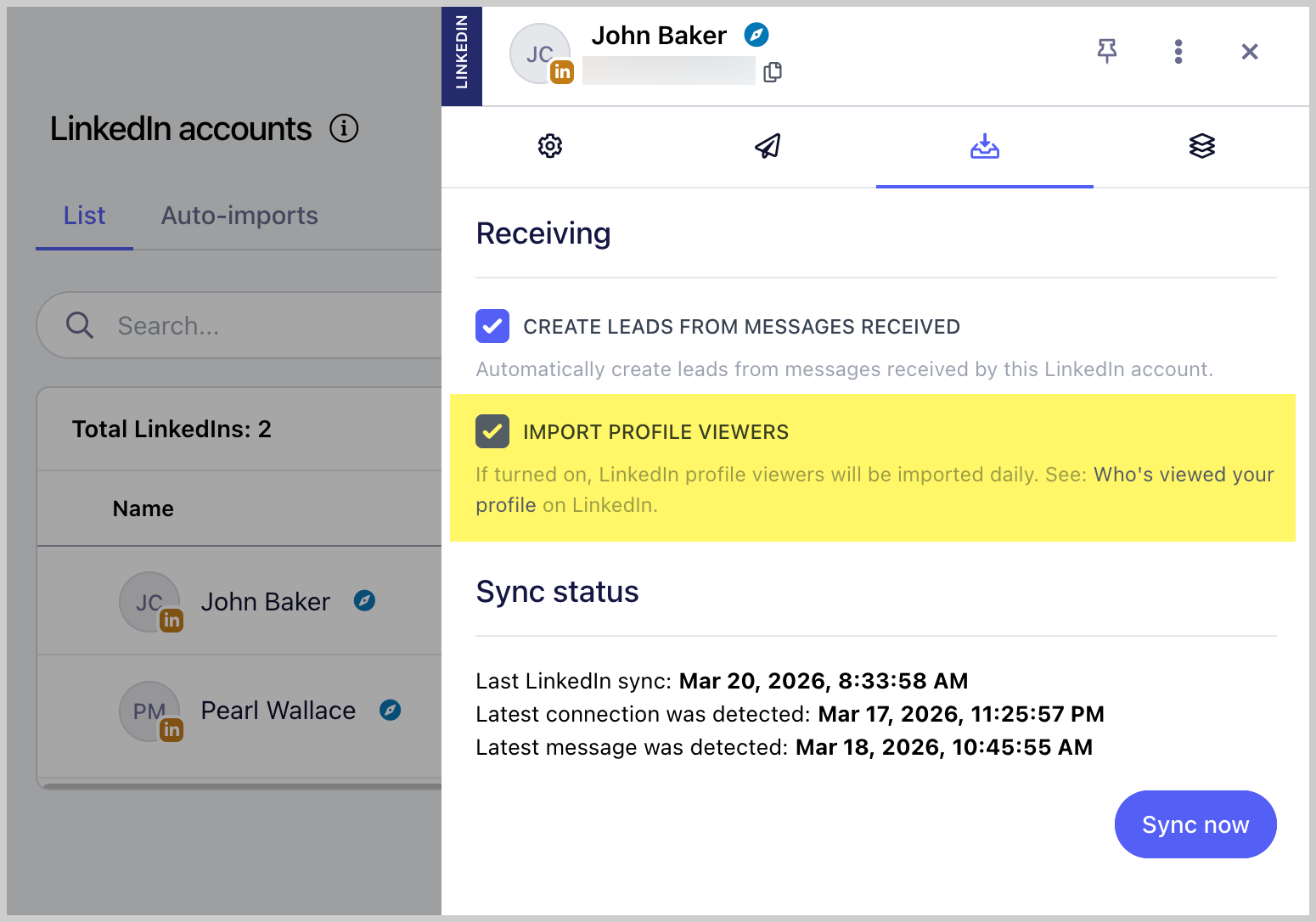Switch to the Auto-imports tab
This screenshot has height=922, width=1316.
[x=239, y=216]
